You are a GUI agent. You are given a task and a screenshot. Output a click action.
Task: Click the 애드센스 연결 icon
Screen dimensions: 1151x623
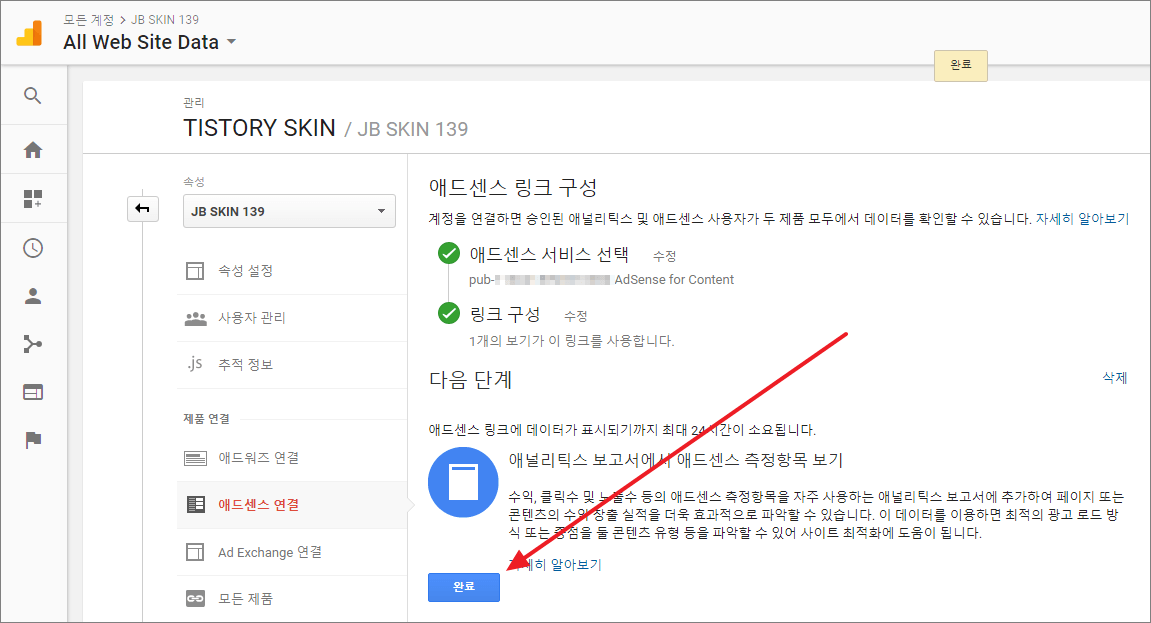195,505
